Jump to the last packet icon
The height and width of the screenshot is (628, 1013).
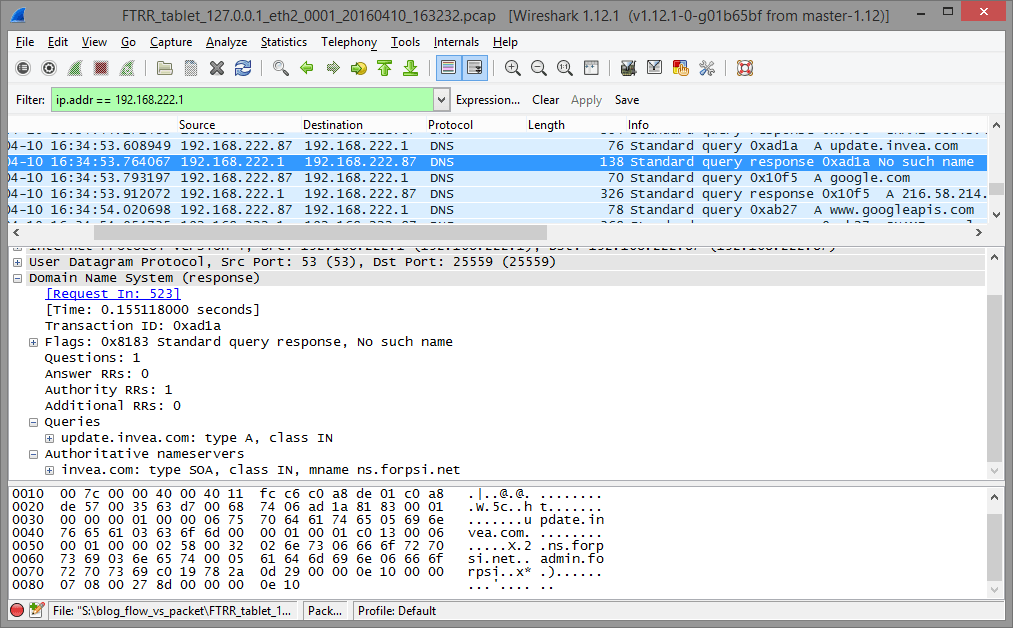(x=410, y=68)
